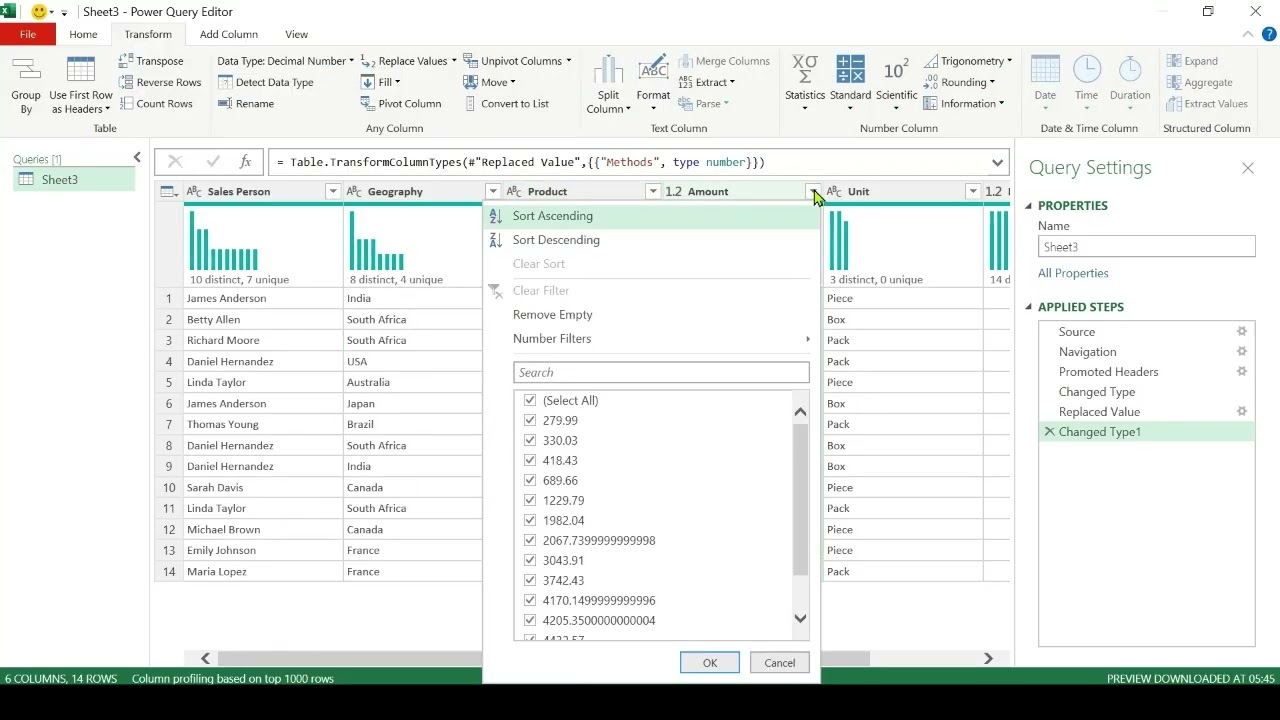Delete the Changed Type1 step
1280x720 pixels.
pos(1049,432)
